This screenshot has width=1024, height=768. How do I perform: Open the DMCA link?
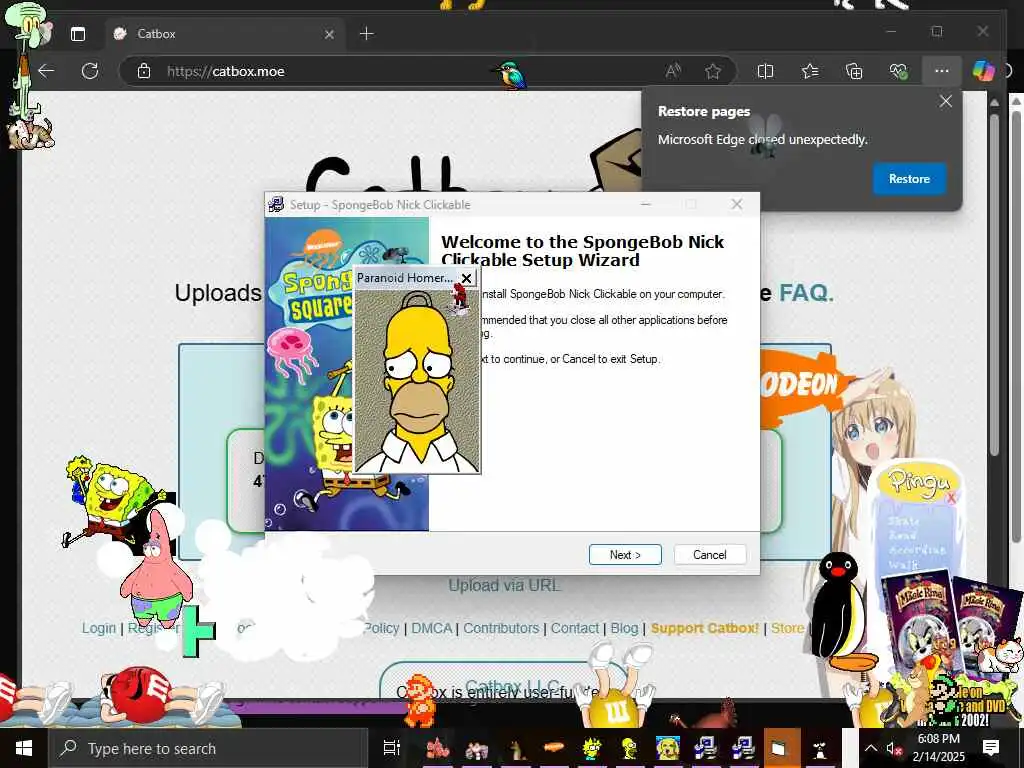coord(431,628)
